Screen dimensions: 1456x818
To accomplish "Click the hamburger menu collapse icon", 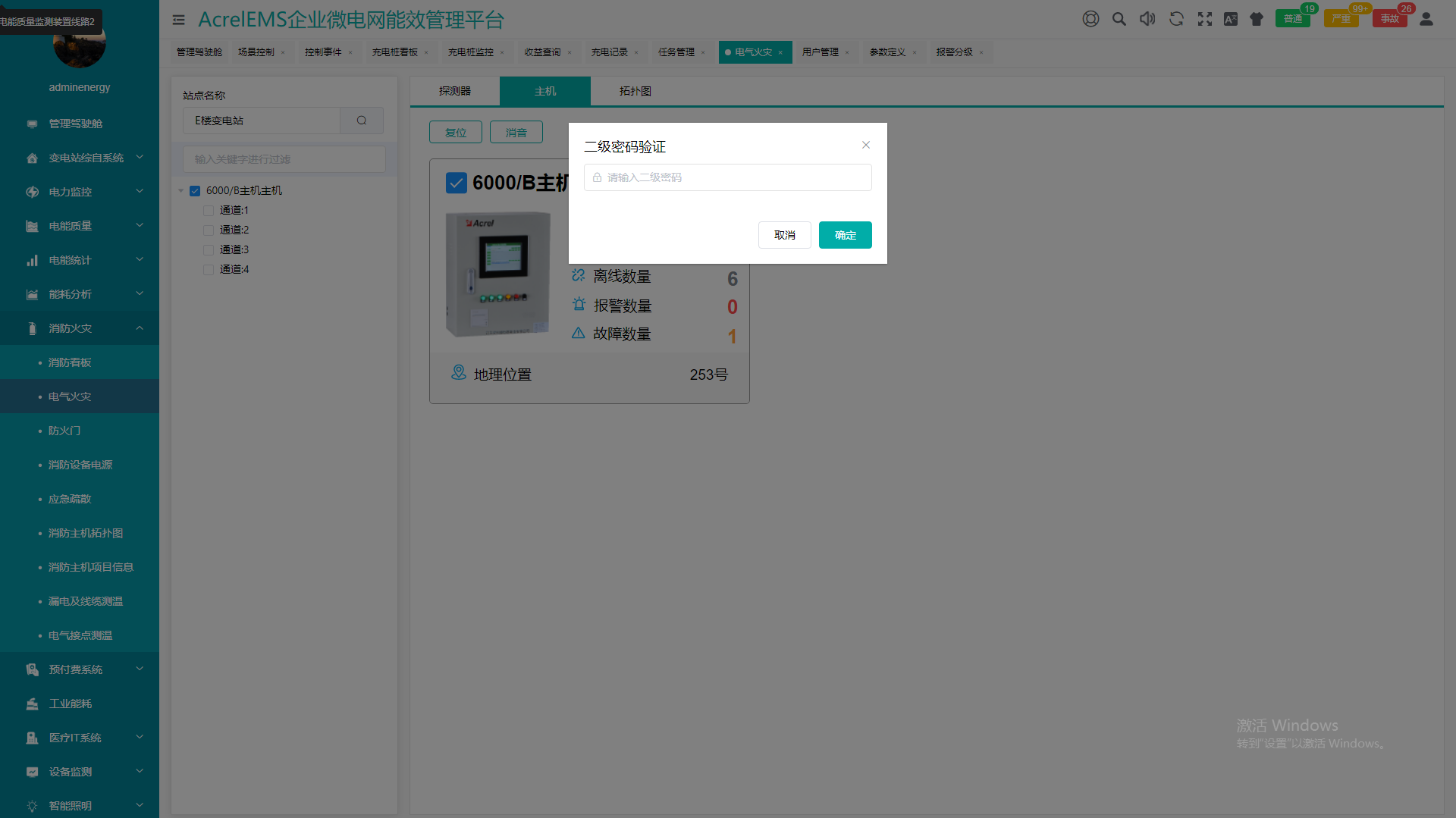I will click(x=179, y=20).
